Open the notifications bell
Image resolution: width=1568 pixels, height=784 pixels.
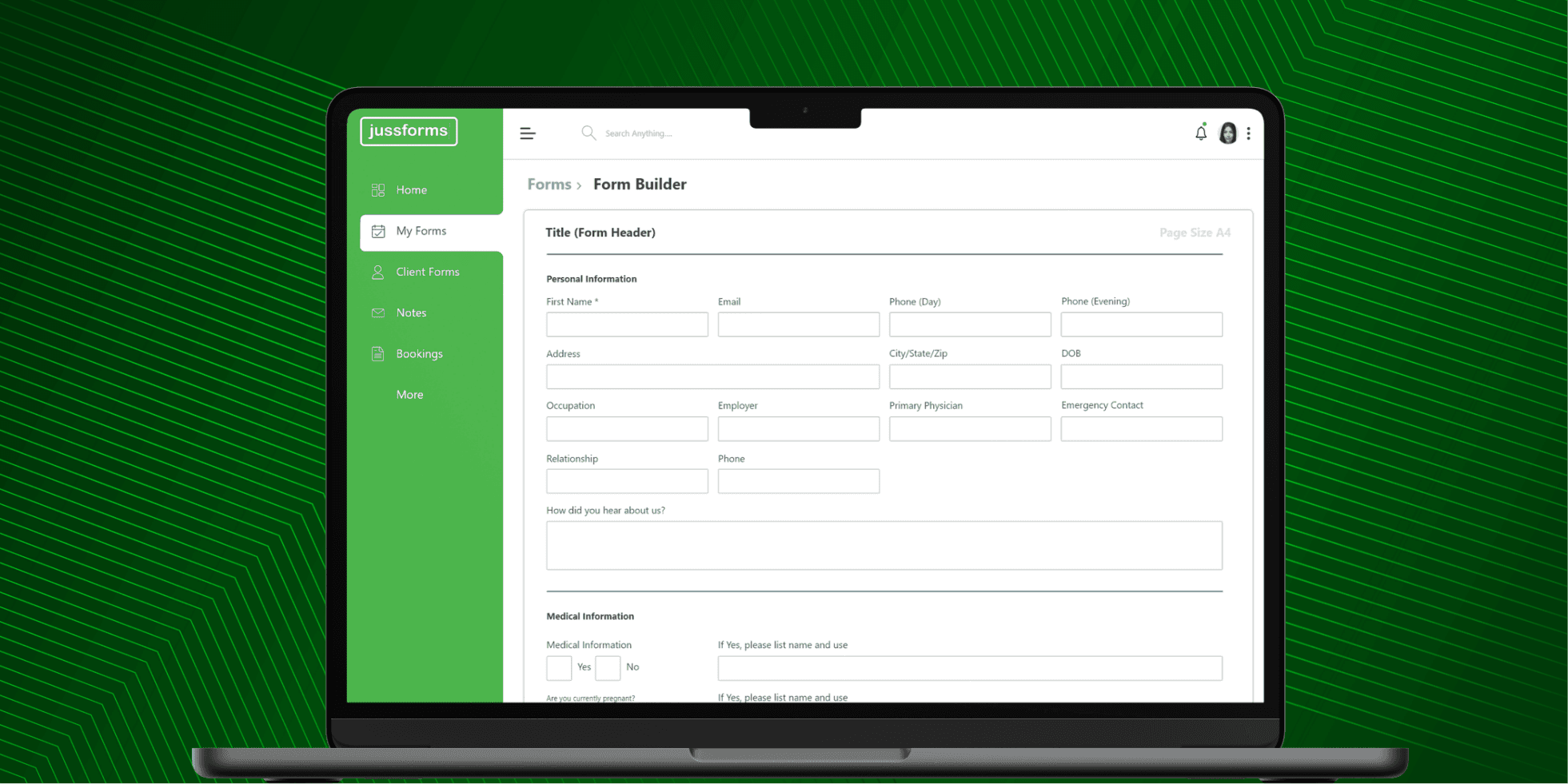point(1201,133)
